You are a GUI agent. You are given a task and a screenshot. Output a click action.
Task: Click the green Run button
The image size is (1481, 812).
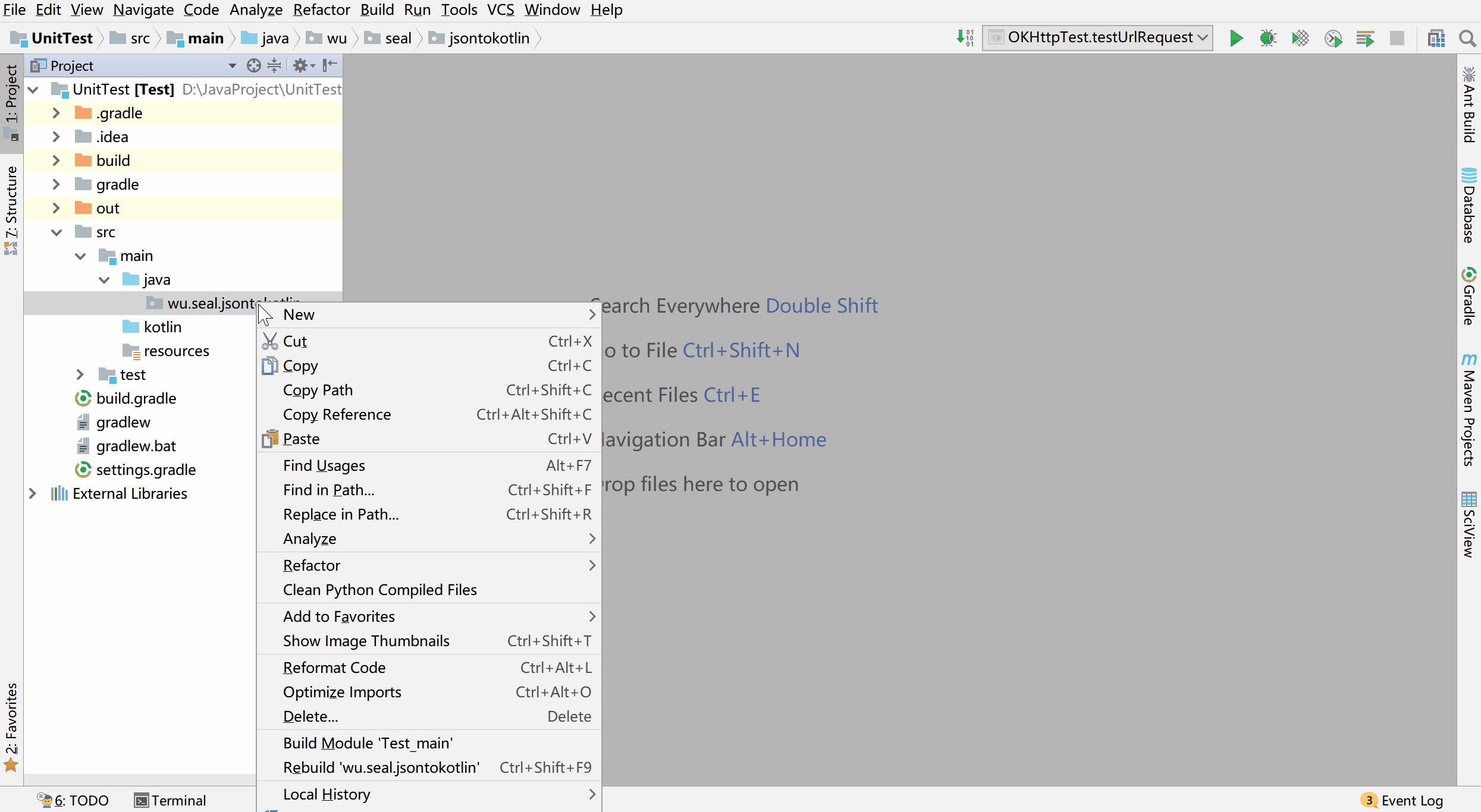pyautogui.click(x=1236, y=39)
